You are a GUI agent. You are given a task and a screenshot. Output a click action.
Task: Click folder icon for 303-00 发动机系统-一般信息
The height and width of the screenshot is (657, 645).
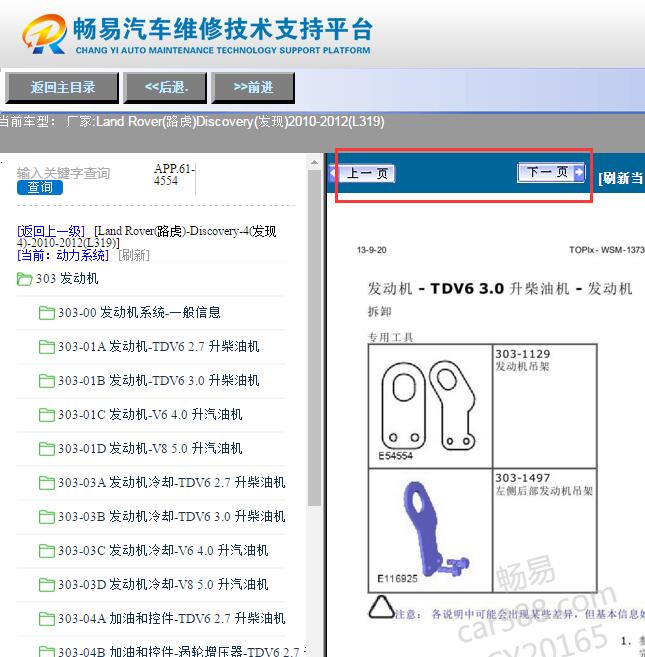click(x=47, y=313)
